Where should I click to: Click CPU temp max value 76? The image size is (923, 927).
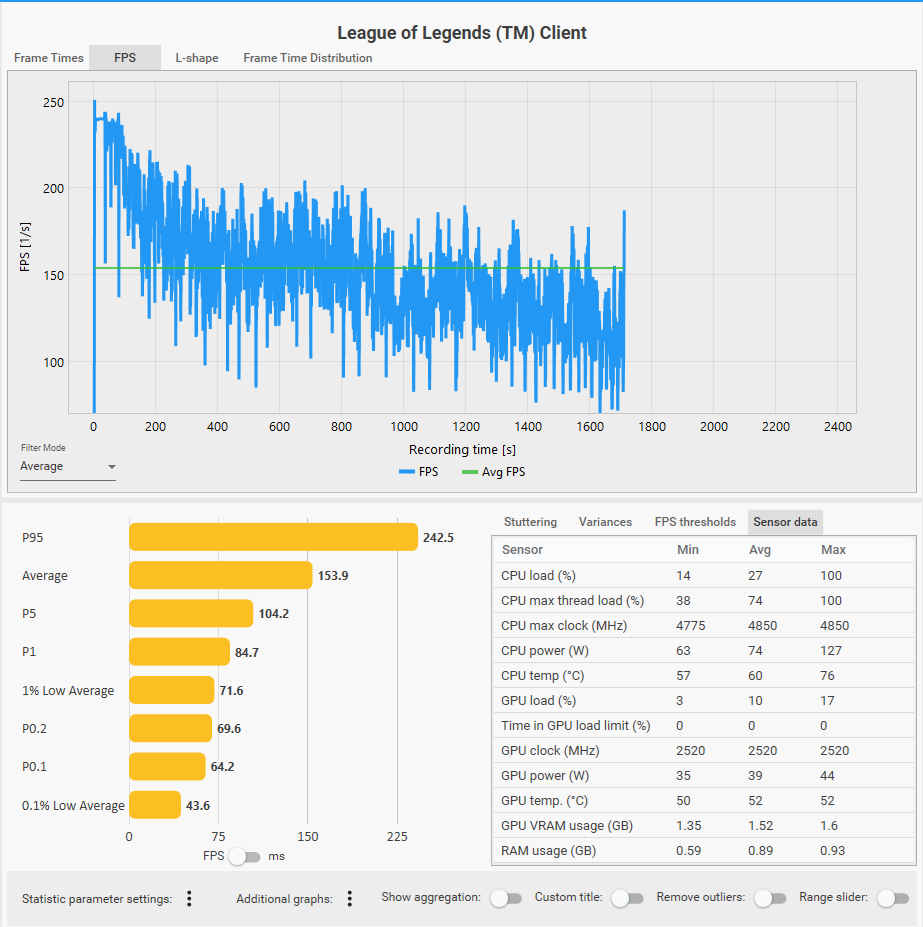tap(827, 676)
